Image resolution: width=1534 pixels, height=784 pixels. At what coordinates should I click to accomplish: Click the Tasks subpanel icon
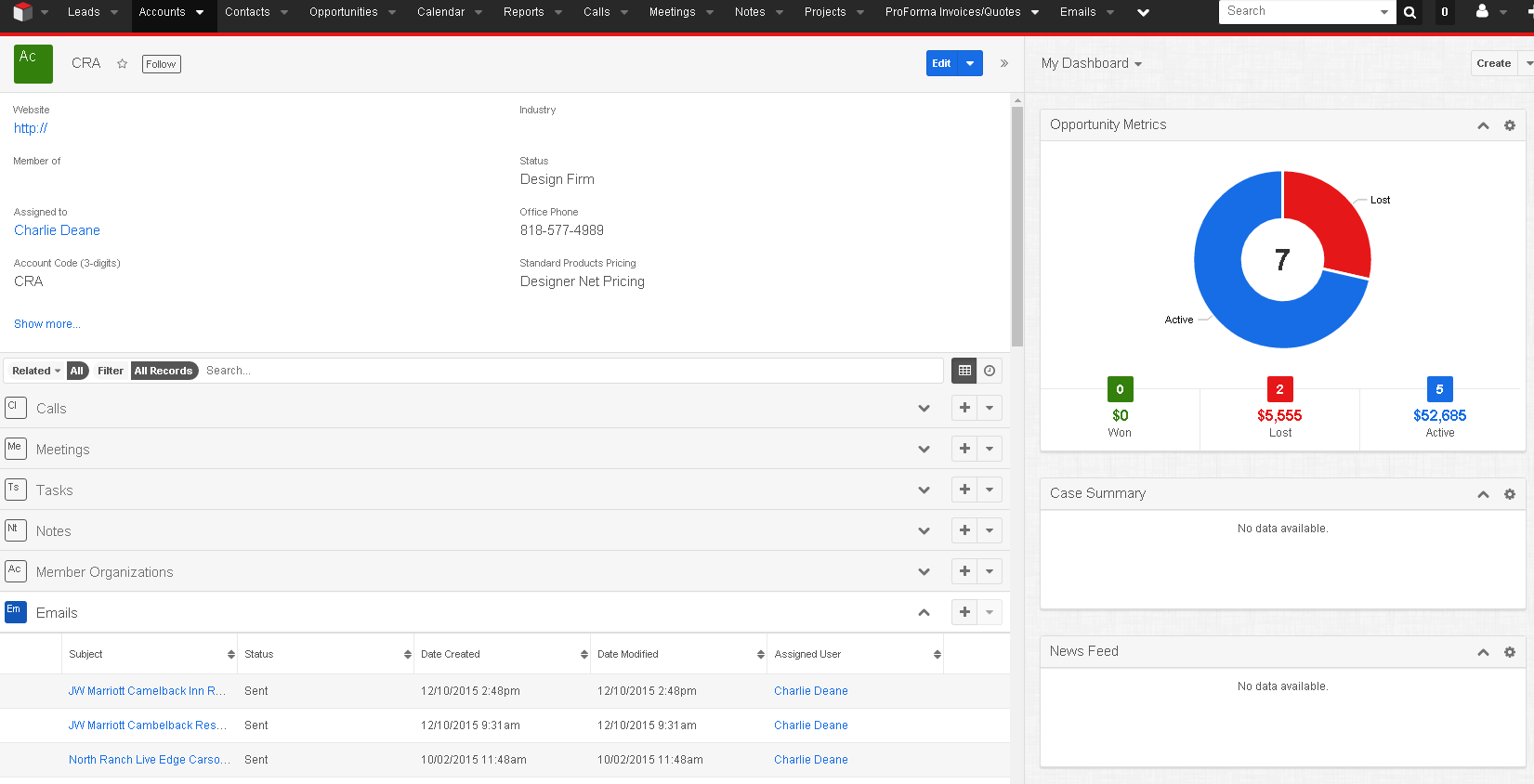click(16, 489)
